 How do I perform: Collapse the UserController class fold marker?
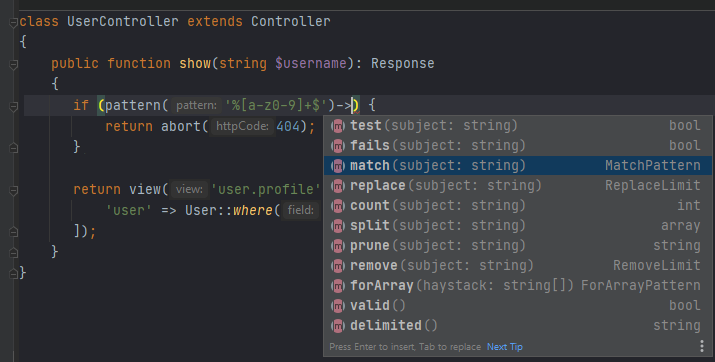[14, 22]
